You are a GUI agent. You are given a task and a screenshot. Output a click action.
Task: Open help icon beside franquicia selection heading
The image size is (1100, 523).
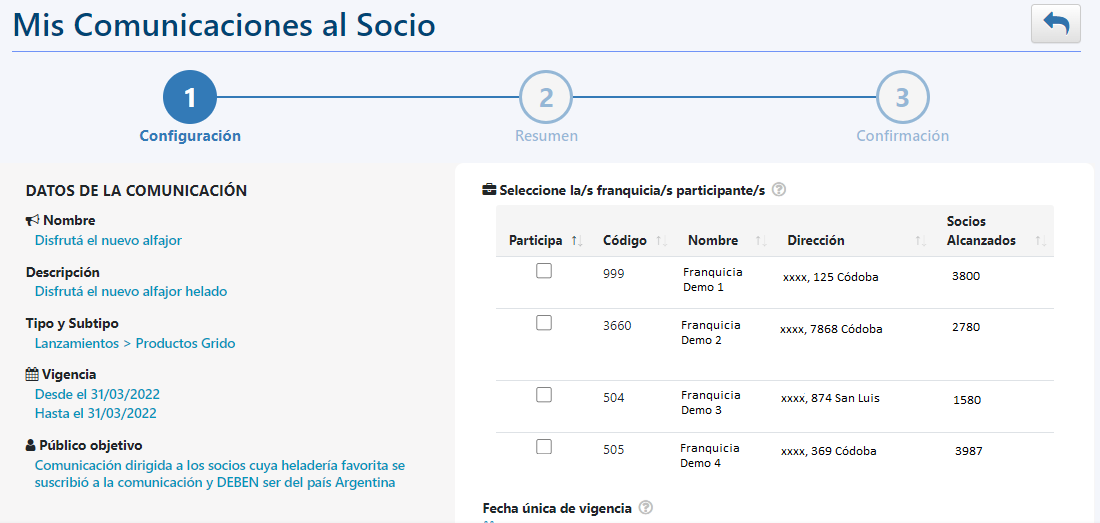tap(778, 190)
